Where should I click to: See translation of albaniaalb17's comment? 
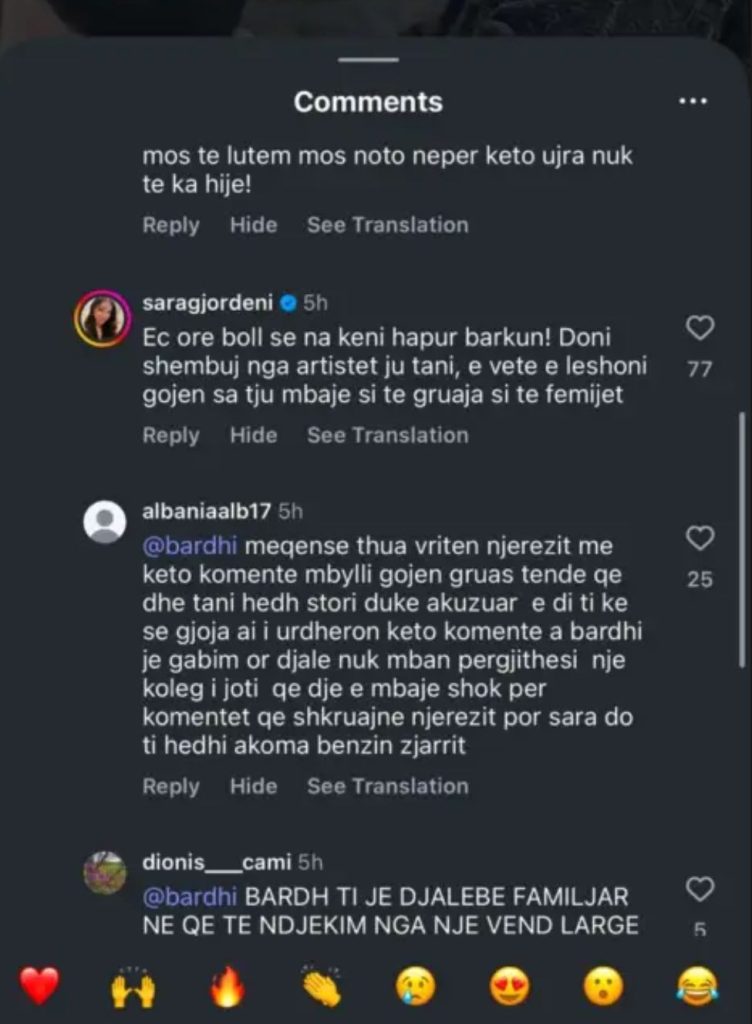click(387, 787)
